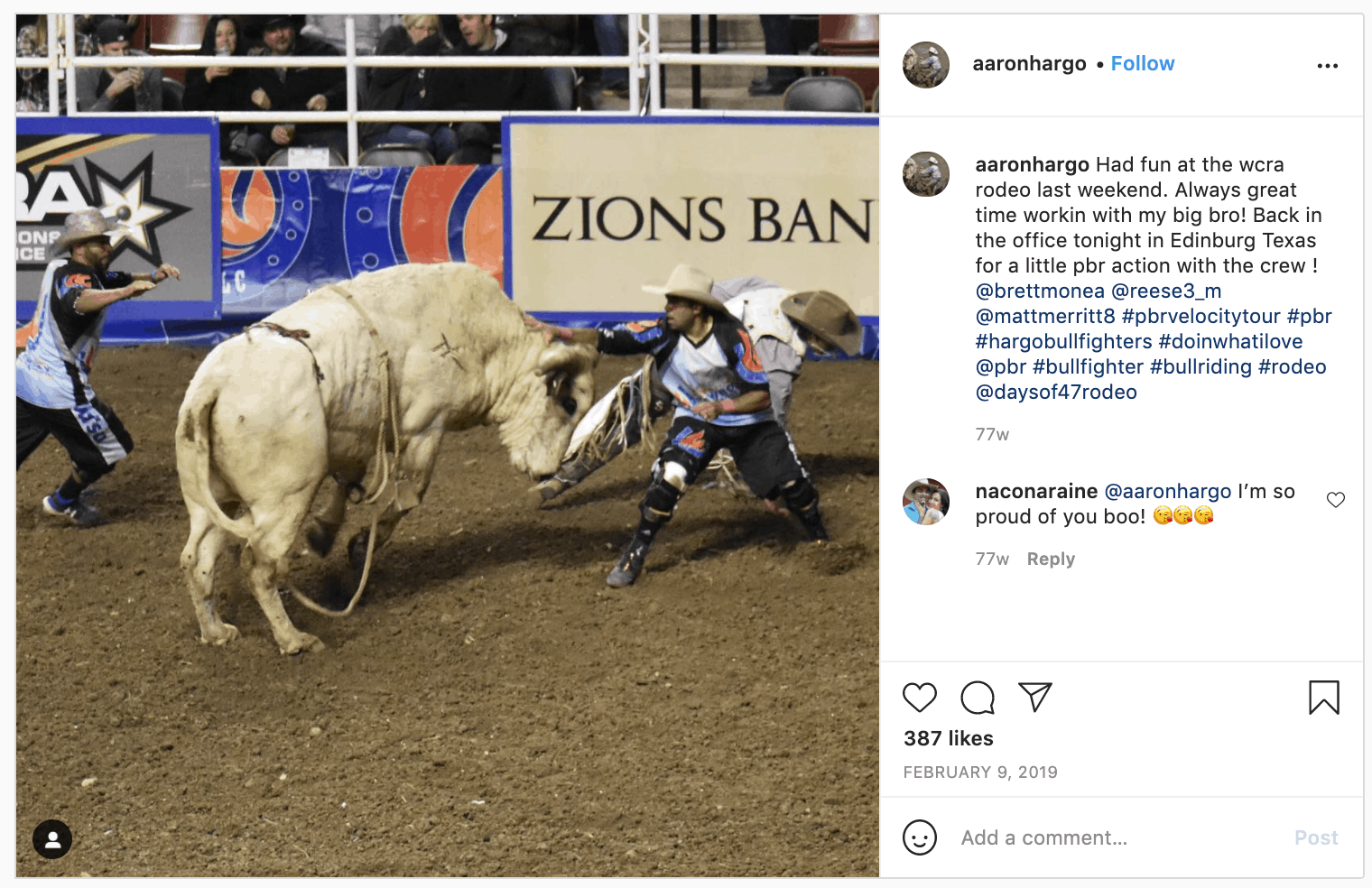Open the February 9, 2019 post date link
The width and height of the screenshot is (1372, 888).
click(x=980, y=772)
